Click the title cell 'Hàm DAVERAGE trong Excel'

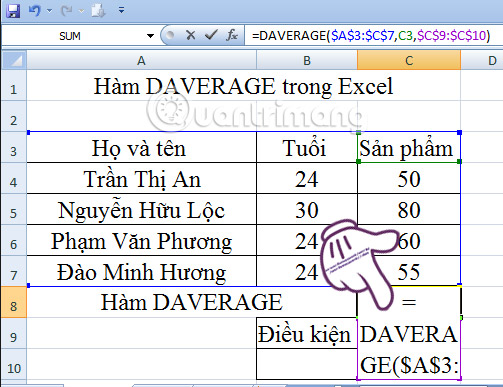(243, 86)
